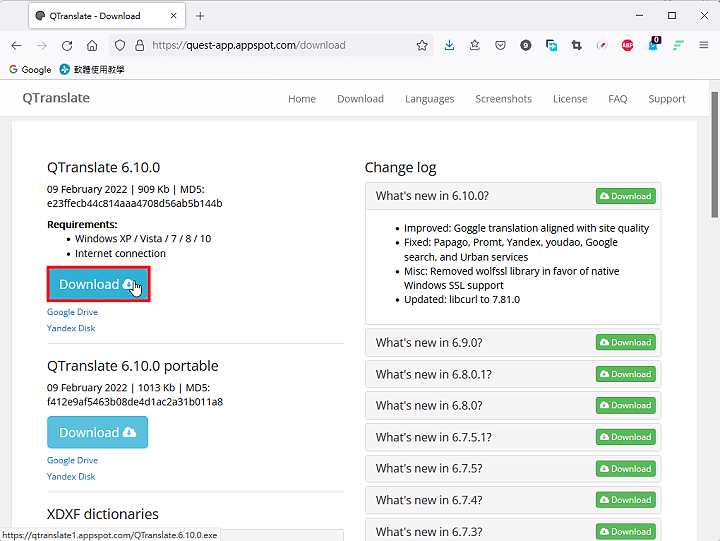Viewport: 720px width, 541px height.
Task: Reload the page using refresh icon
Action: 67,45
